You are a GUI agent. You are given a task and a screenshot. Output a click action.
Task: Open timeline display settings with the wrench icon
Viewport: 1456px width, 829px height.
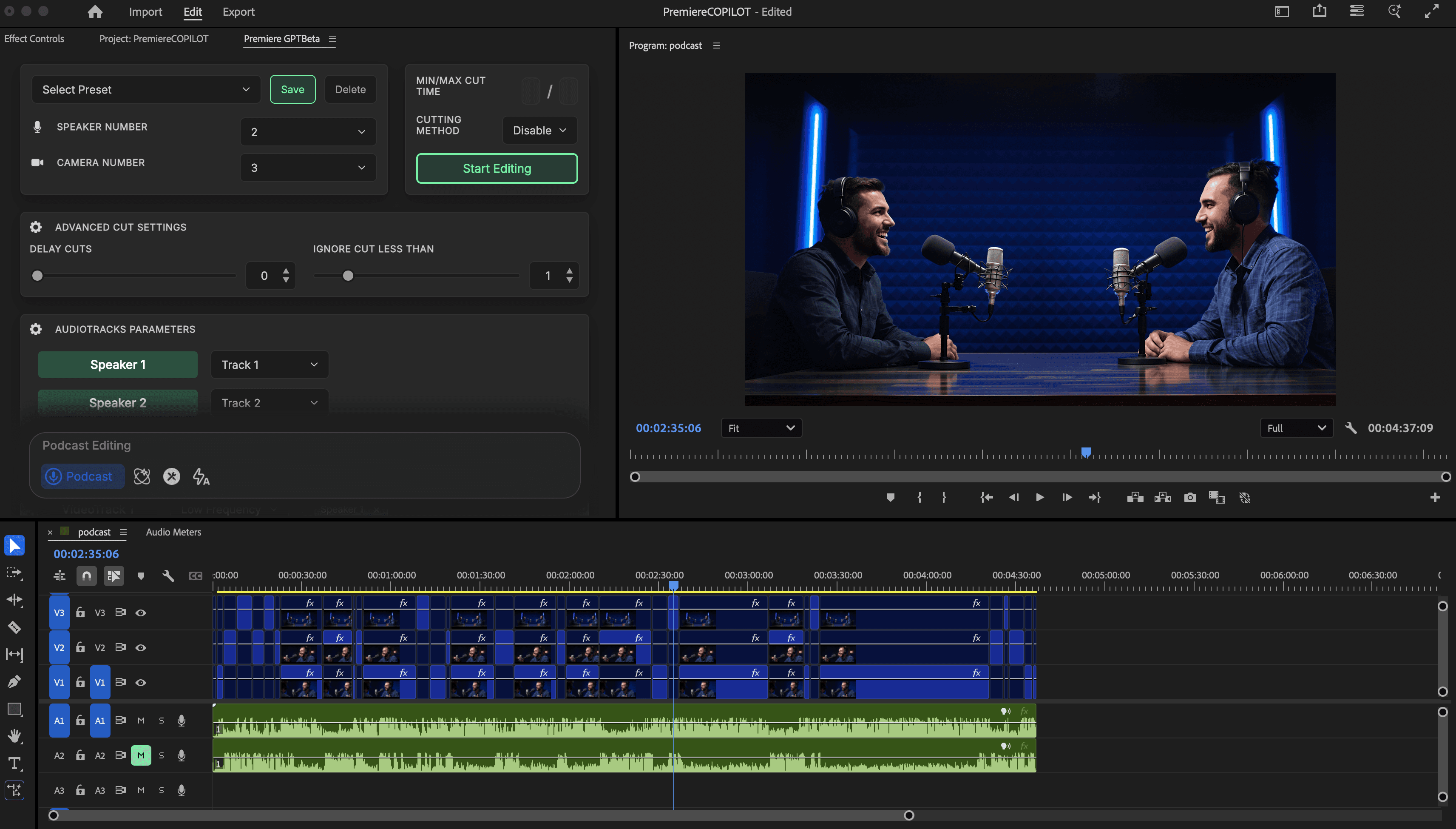tap(167, 575)
